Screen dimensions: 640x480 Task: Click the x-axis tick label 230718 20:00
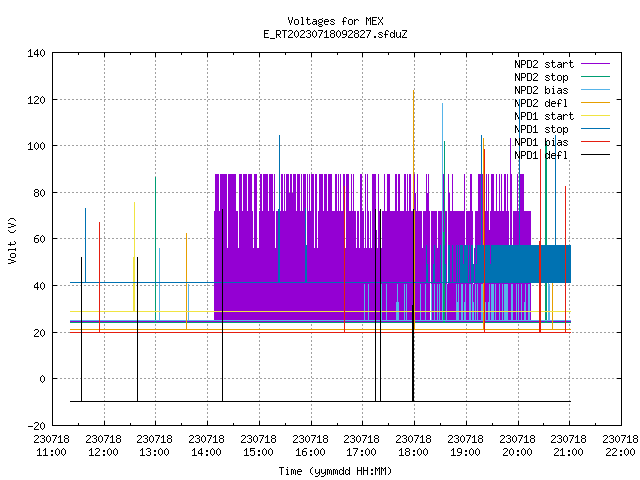click(518, 446)
